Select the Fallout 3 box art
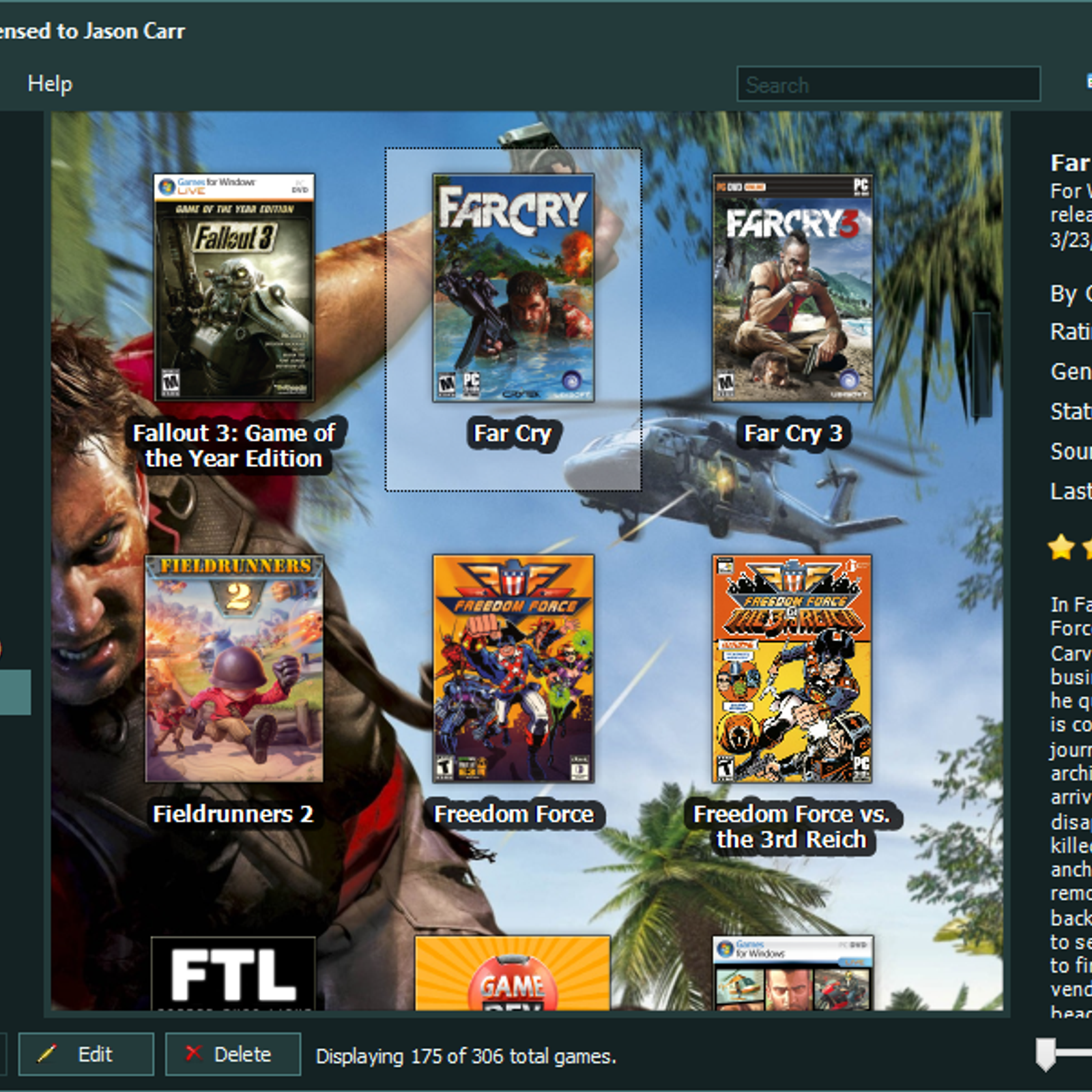This screenshot has height=1092, width=1092. [234, 287]
